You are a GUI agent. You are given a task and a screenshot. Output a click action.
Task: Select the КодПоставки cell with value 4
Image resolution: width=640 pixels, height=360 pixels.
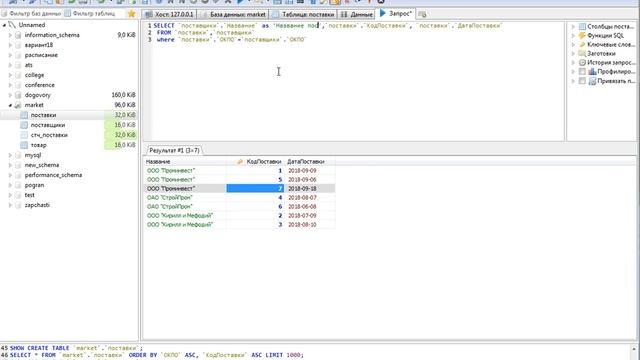[x=255, y=198]
